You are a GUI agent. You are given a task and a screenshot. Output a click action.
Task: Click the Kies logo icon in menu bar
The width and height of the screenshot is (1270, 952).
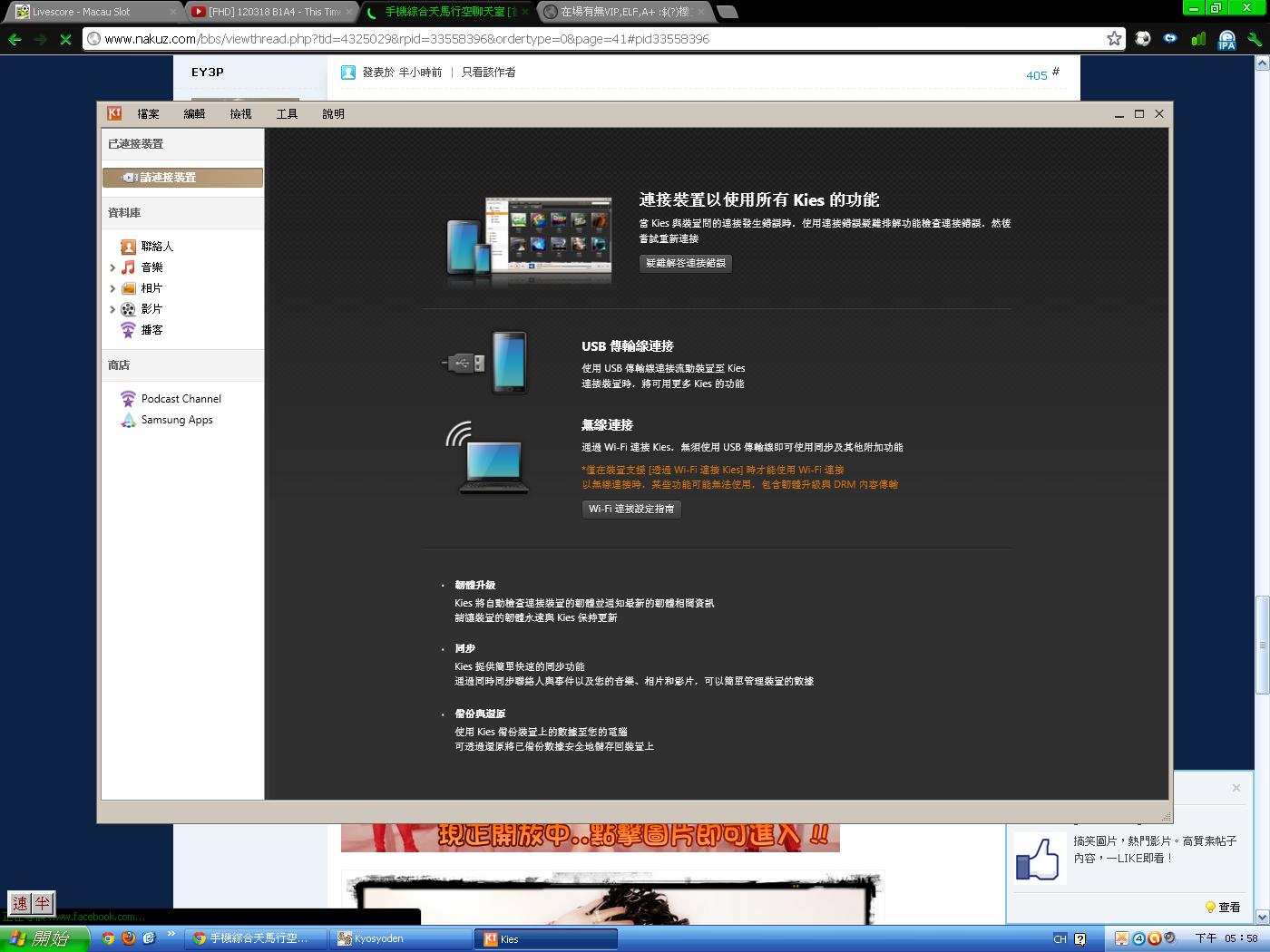click(114, 113)
